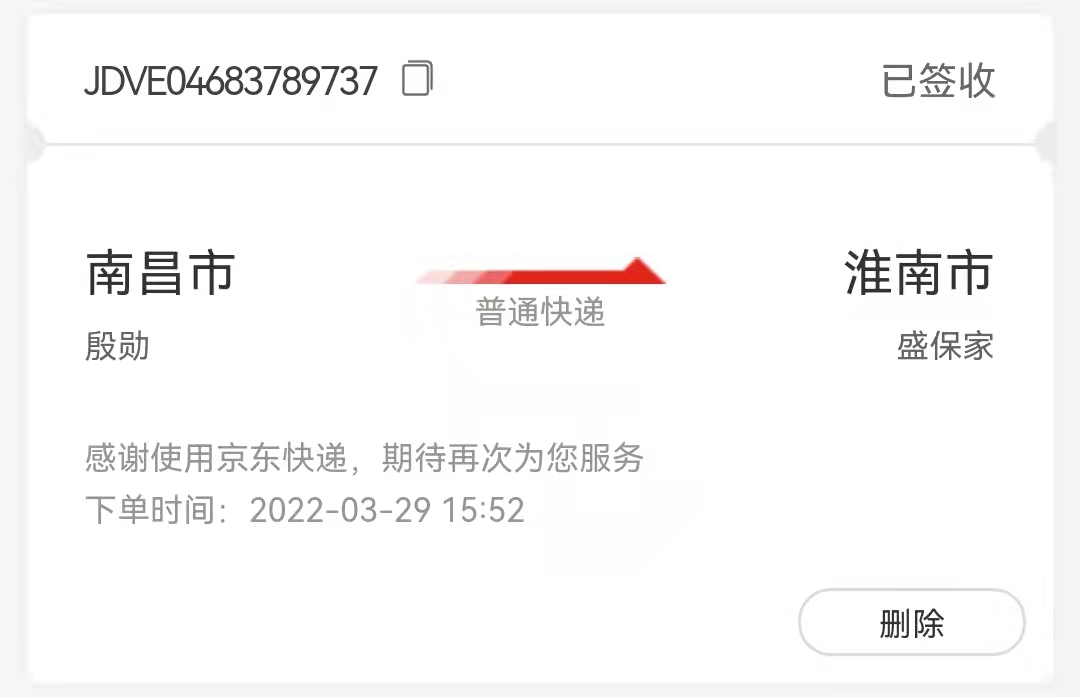Screen dimensions: 1080x697
Task: Select sender name 殷勋
Action: click(117, 346)
